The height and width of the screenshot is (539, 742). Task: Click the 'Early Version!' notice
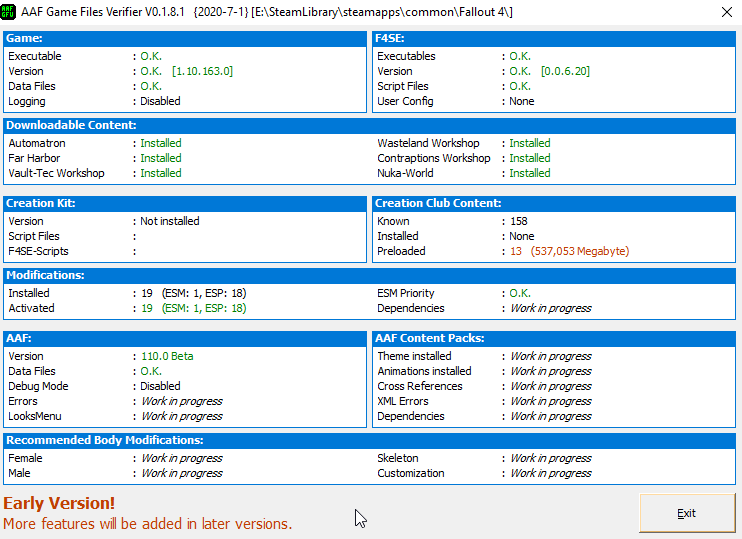[x=59, y=503]
